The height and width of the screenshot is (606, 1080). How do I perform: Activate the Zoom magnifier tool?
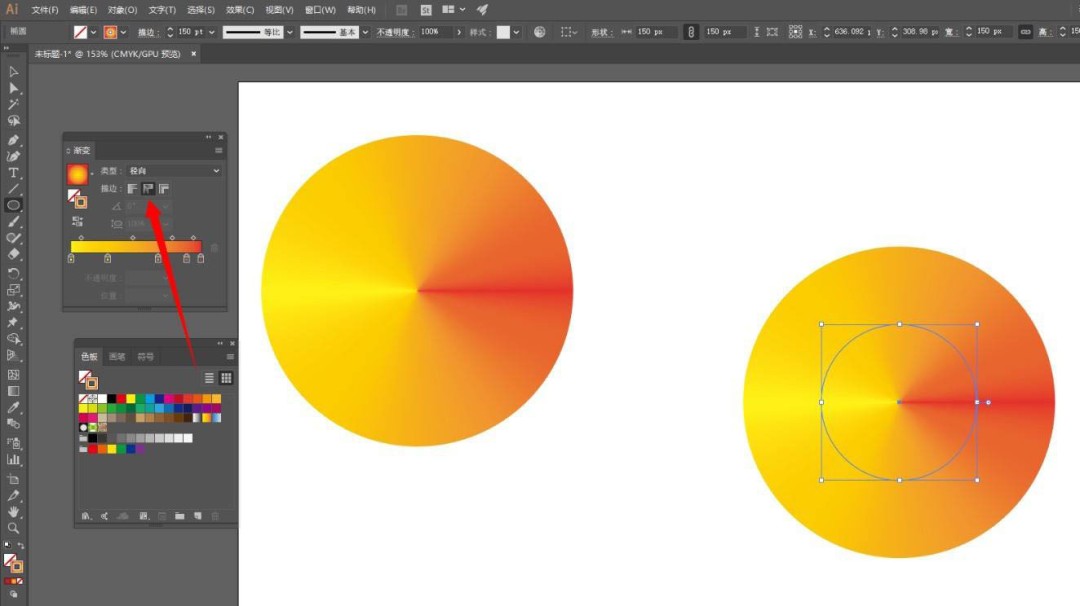click(14, 528)
